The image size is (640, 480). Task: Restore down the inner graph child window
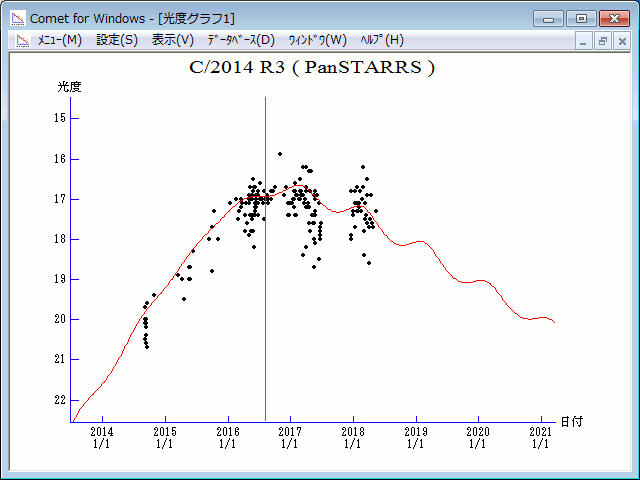coord(603,41)
